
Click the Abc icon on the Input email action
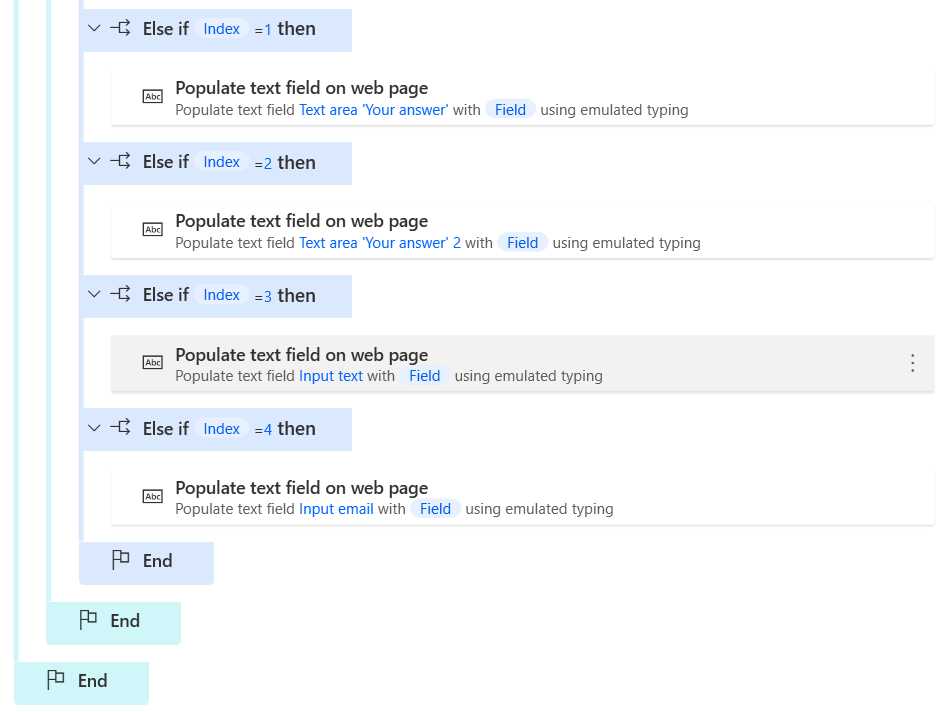point(152,495)
